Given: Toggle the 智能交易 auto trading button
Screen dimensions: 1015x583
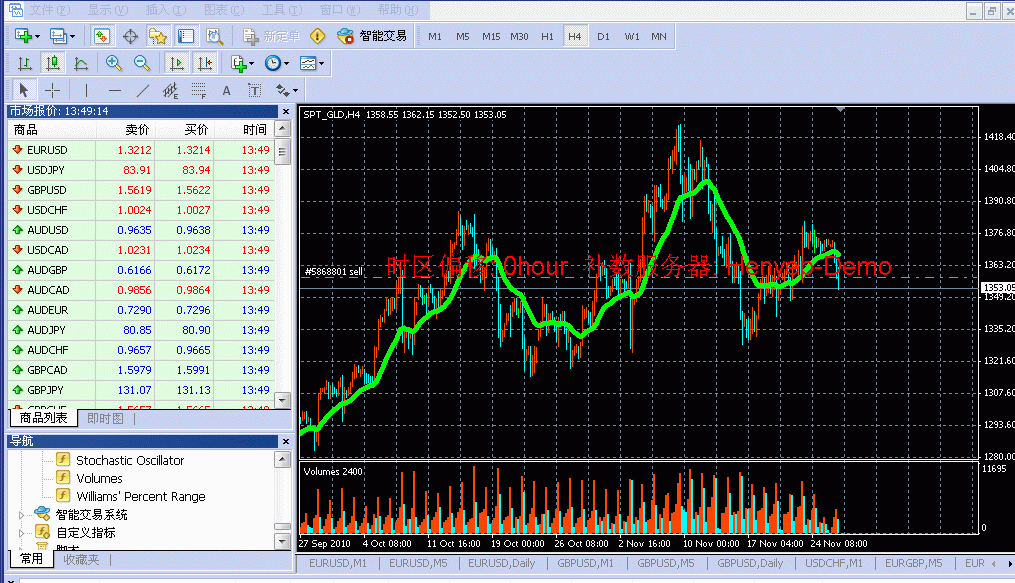Looking at the screenshot, I should [x=372, y=36].
